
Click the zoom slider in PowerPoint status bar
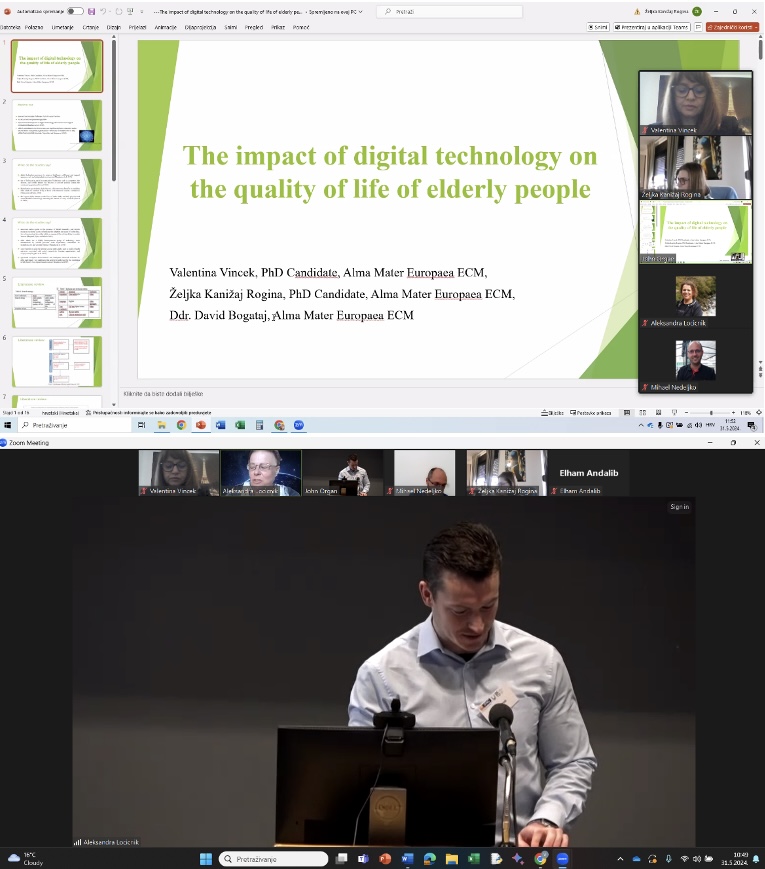click(710, 413)
